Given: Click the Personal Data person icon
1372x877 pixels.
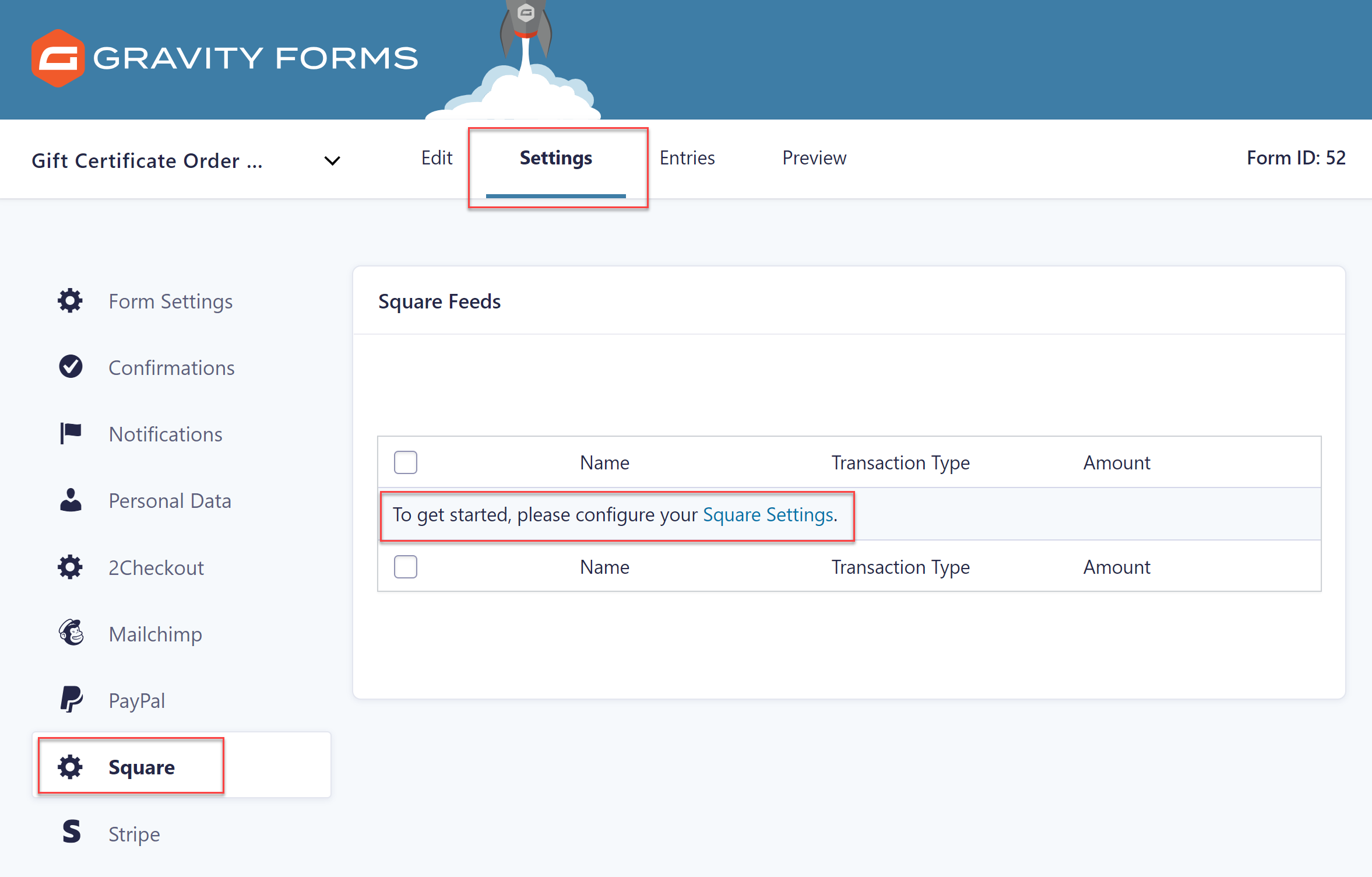Looking at the screenshot, I should point(71,500).
